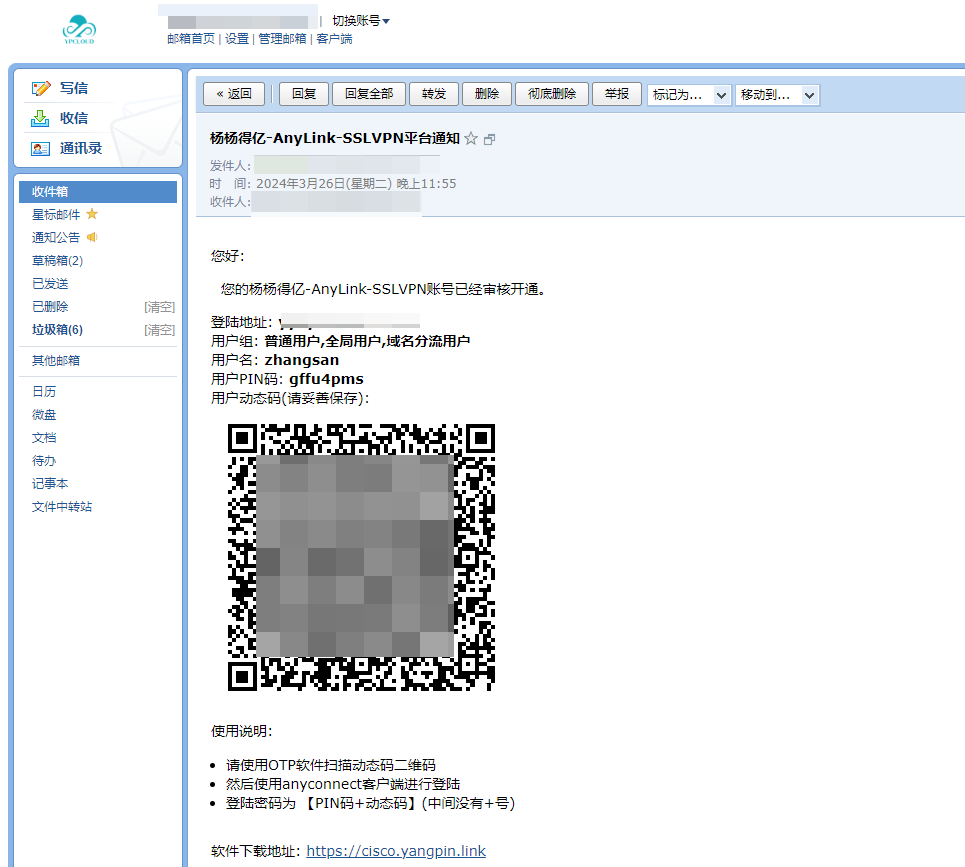Screen dimensions: 965x867
Task: Star this email with the star icon
Action: click(471, 138)
